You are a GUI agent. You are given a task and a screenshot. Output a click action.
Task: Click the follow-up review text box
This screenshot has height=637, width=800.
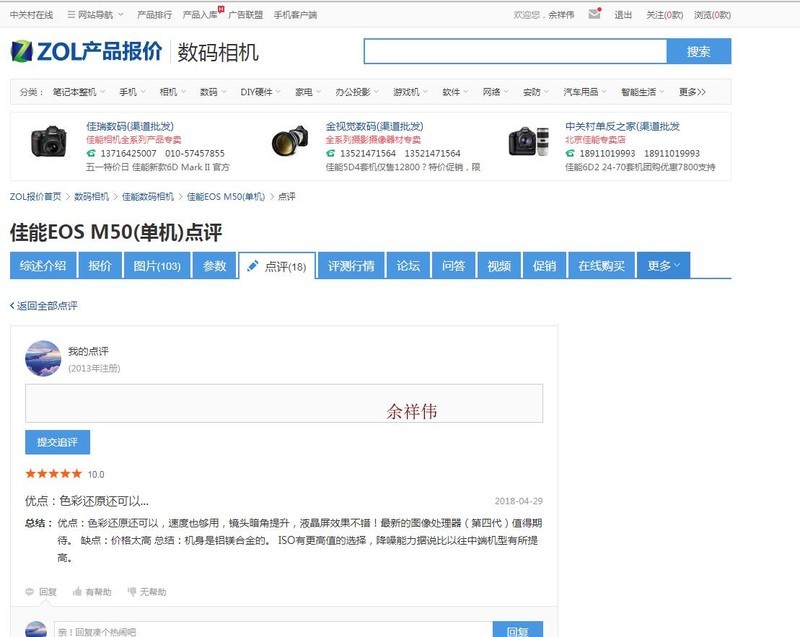[x=284, y=403]
